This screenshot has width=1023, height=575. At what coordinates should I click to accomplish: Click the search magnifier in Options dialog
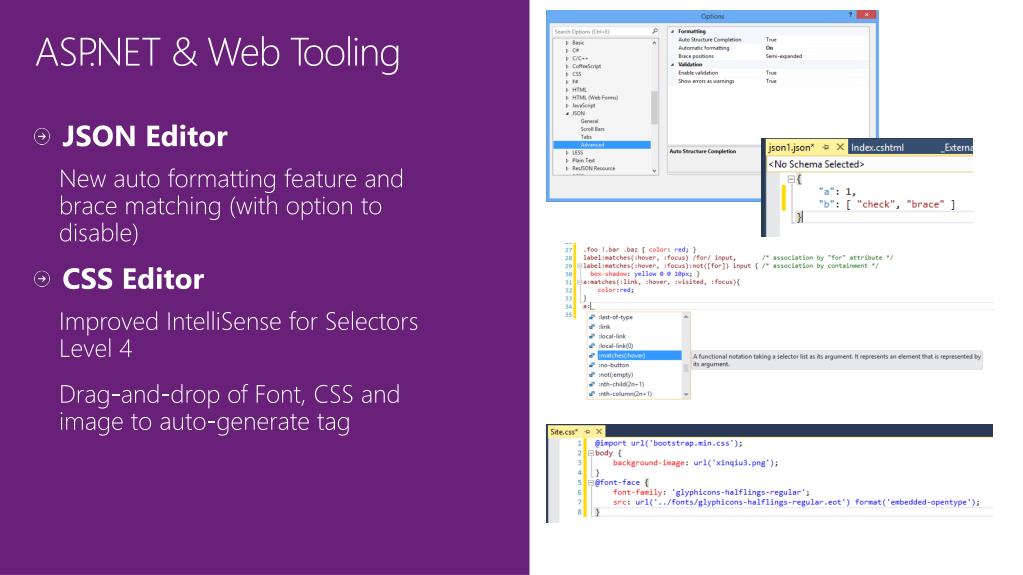654,31
